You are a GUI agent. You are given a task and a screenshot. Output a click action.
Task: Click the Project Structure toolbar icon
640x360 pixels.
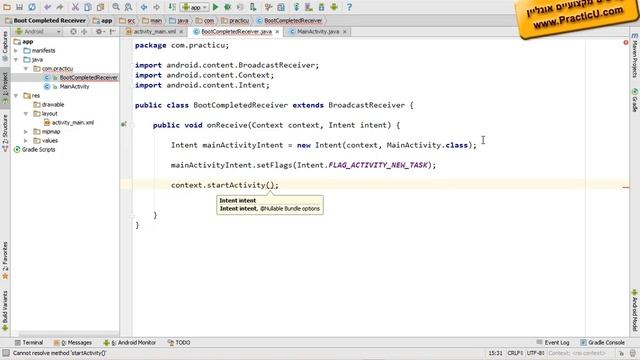pos(281,7)
